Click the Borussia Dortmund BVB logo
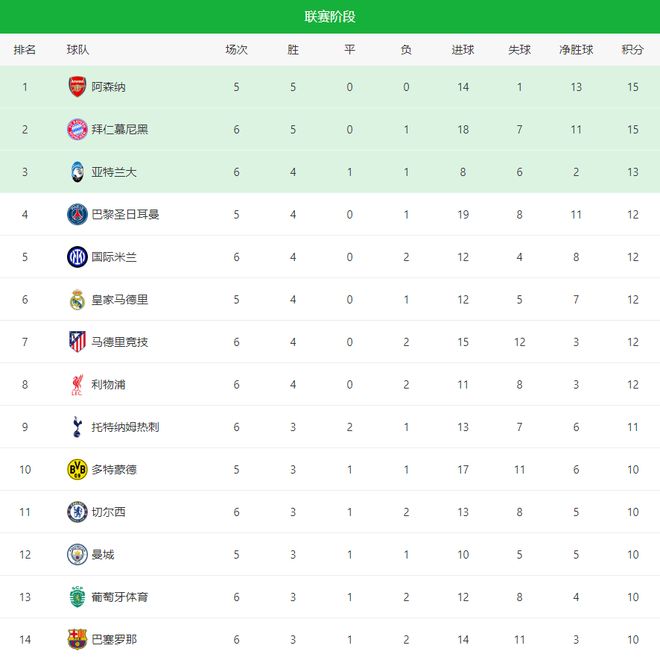Image resolution: width=660 pixels, height=660 pixels. click(x=77, y=469)
